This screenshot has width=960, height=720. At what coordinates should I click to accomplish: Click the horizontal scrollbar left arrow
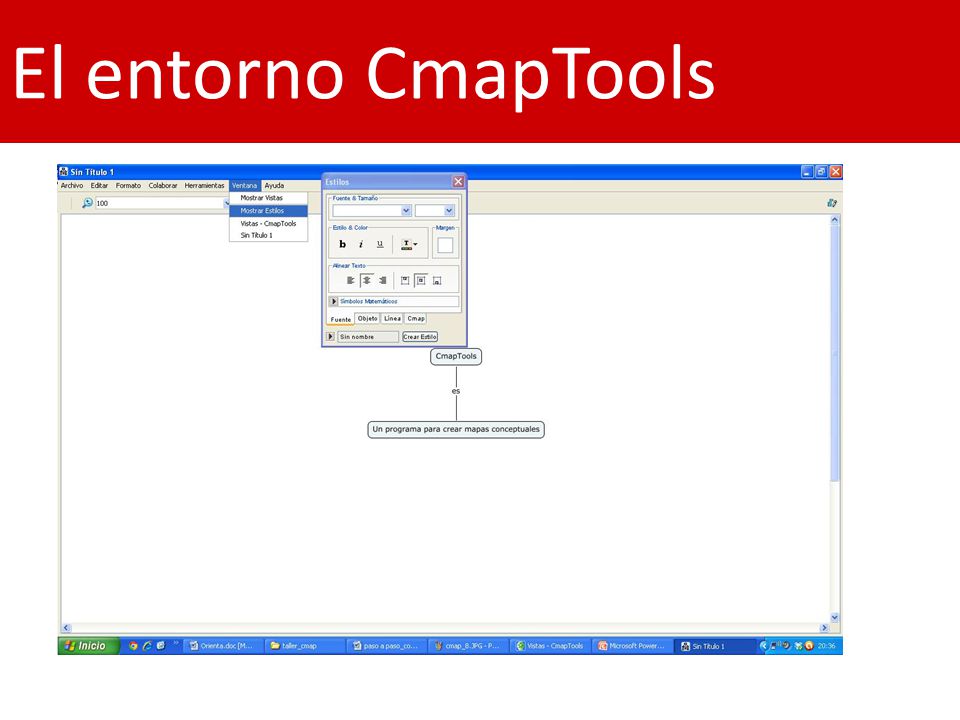[x=67, y=628]
